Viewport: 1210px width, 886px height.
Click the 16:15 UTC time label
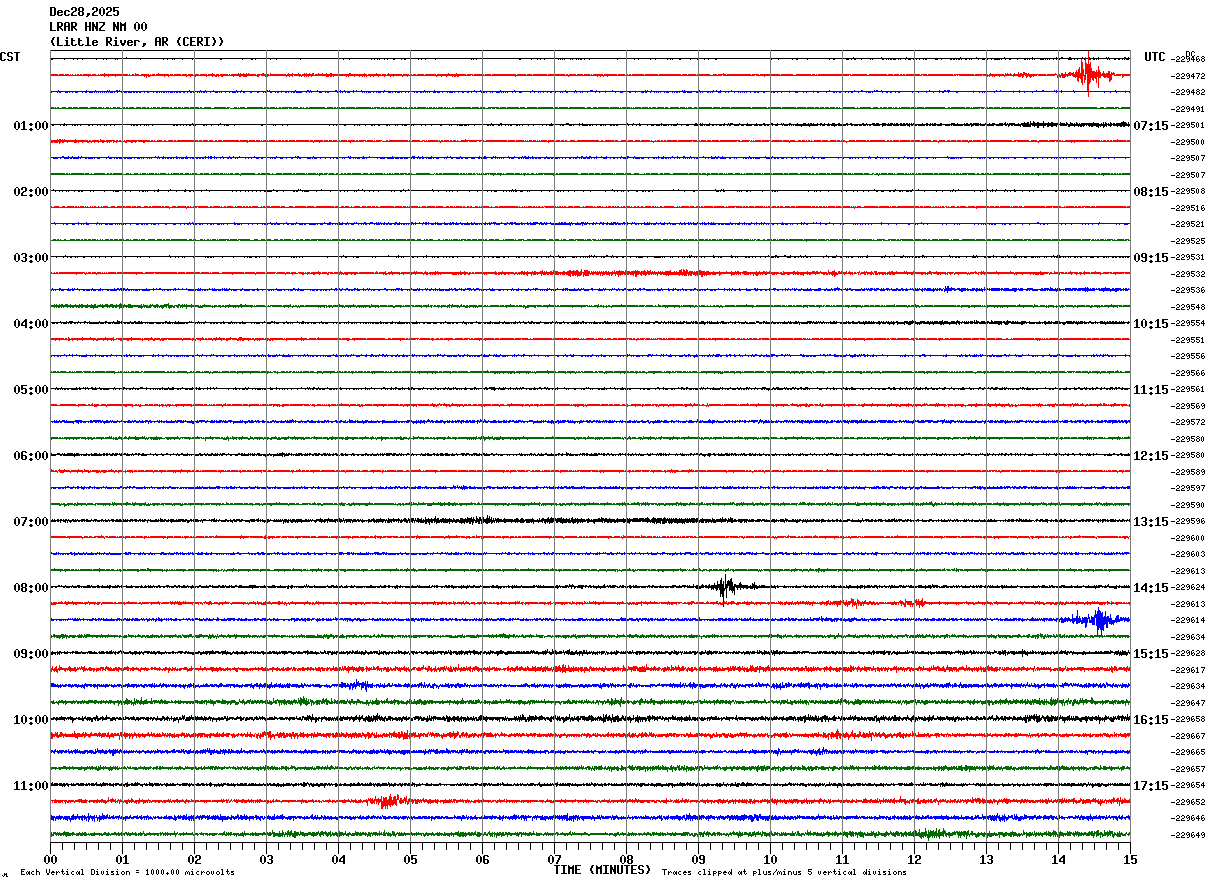(1151, 720)
